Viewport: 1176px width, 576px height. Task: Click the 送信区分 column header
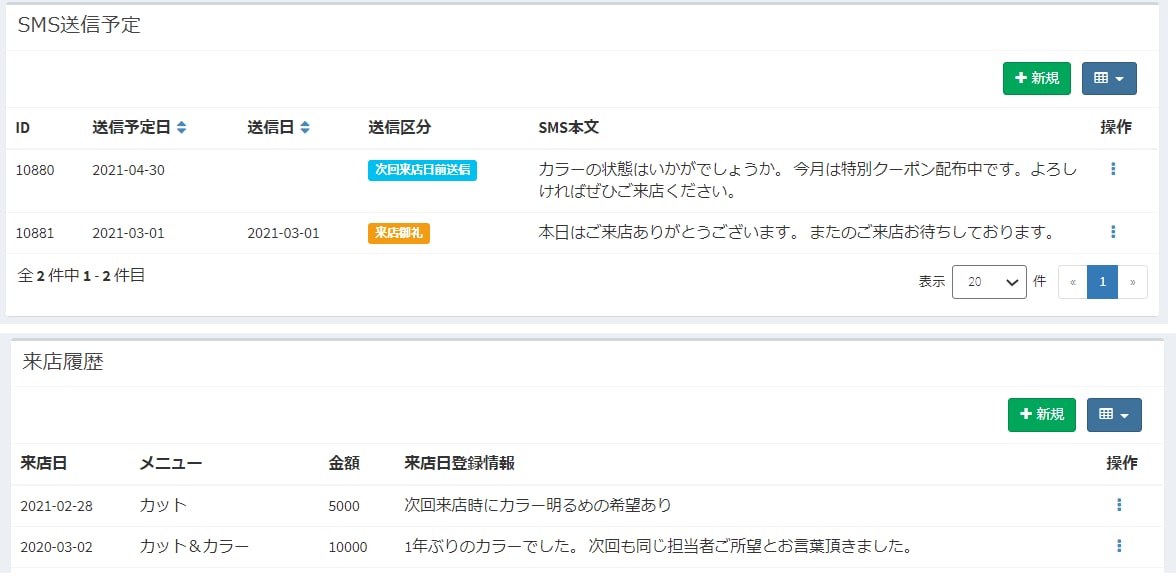(400, 128)
